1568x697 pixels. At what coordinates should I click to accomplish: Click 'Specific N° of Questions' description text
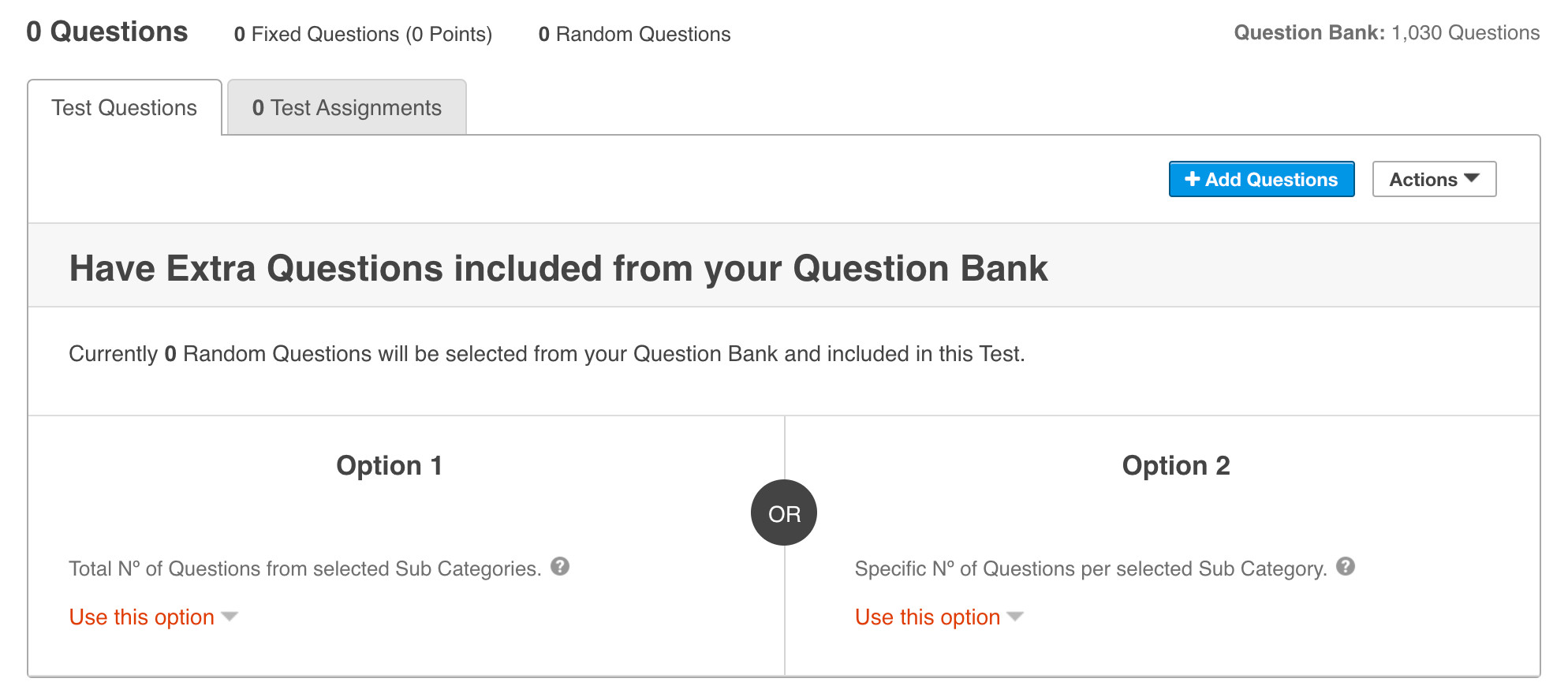(x=1091, y=568)
